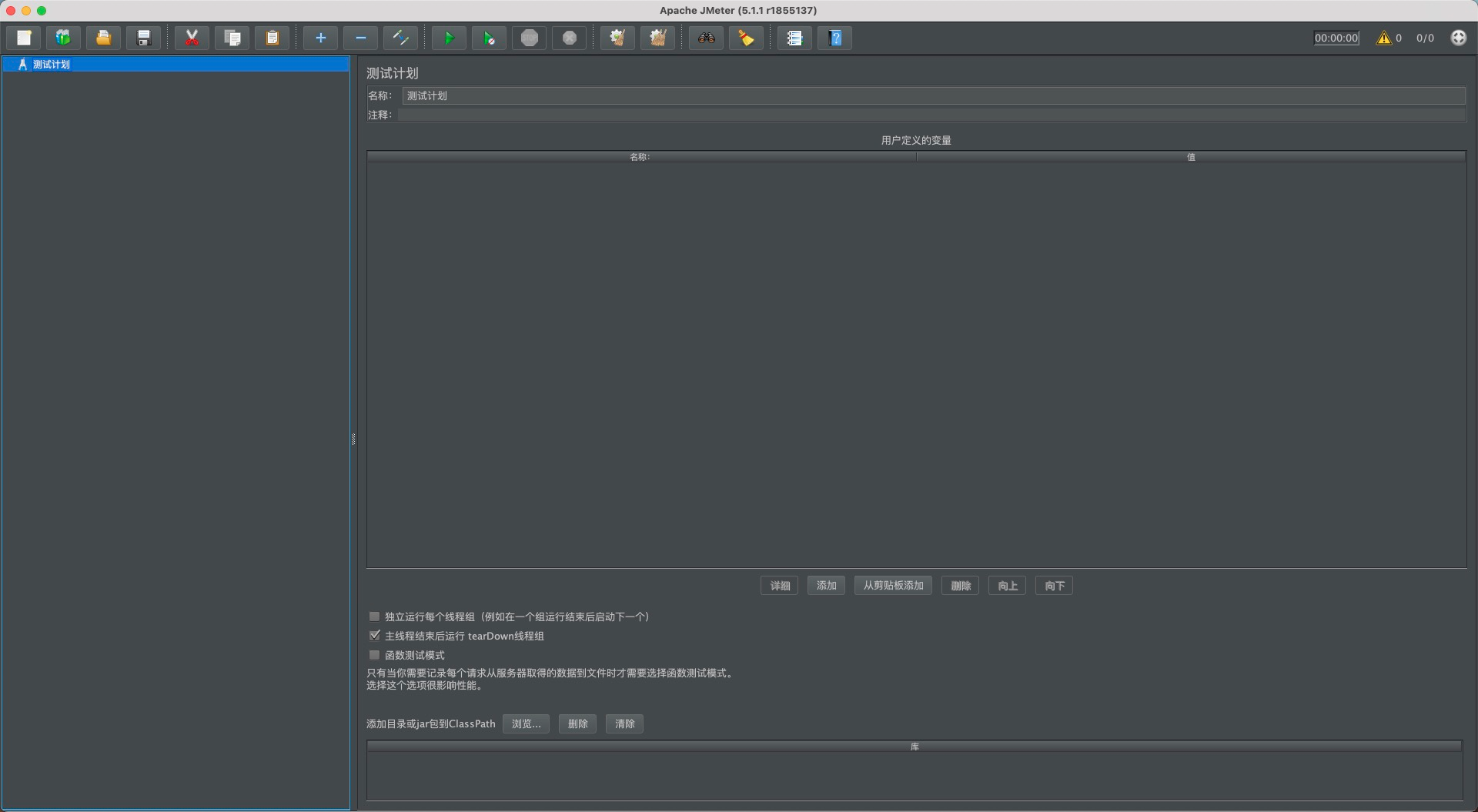
Task: Click the Start no pauses icon
Action: [x=489, y=38]
